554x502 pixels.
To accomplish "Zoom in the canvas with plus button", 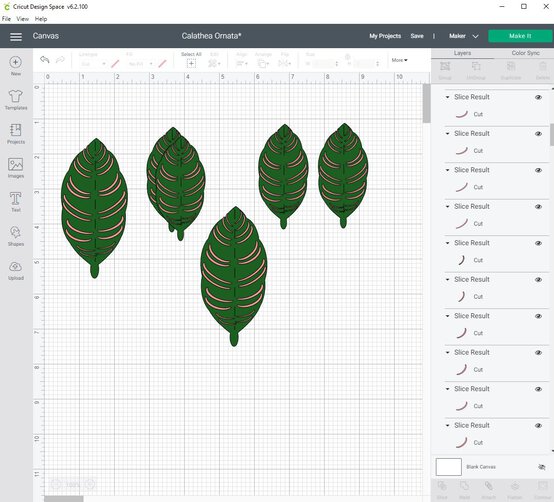I will [90, 484].
